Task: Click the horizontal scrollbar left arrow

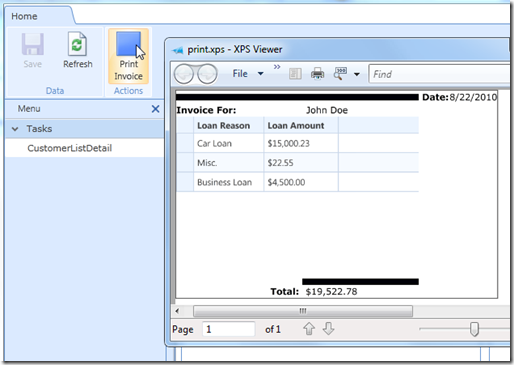Action: pos(177,311)
